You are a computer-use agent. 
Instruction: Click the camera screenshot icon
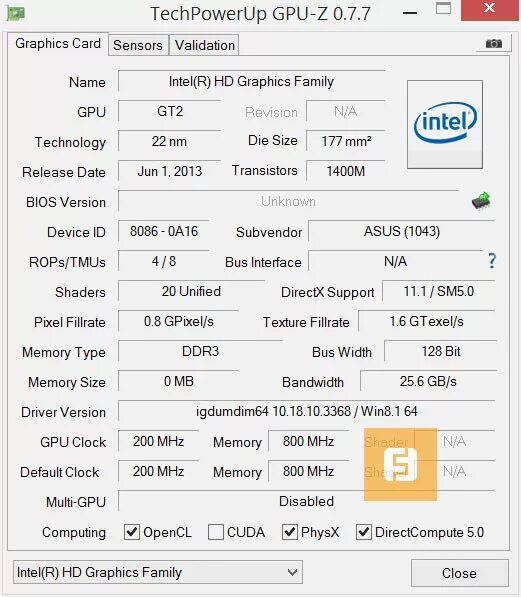pyautogui.click(x=494, y=43)
